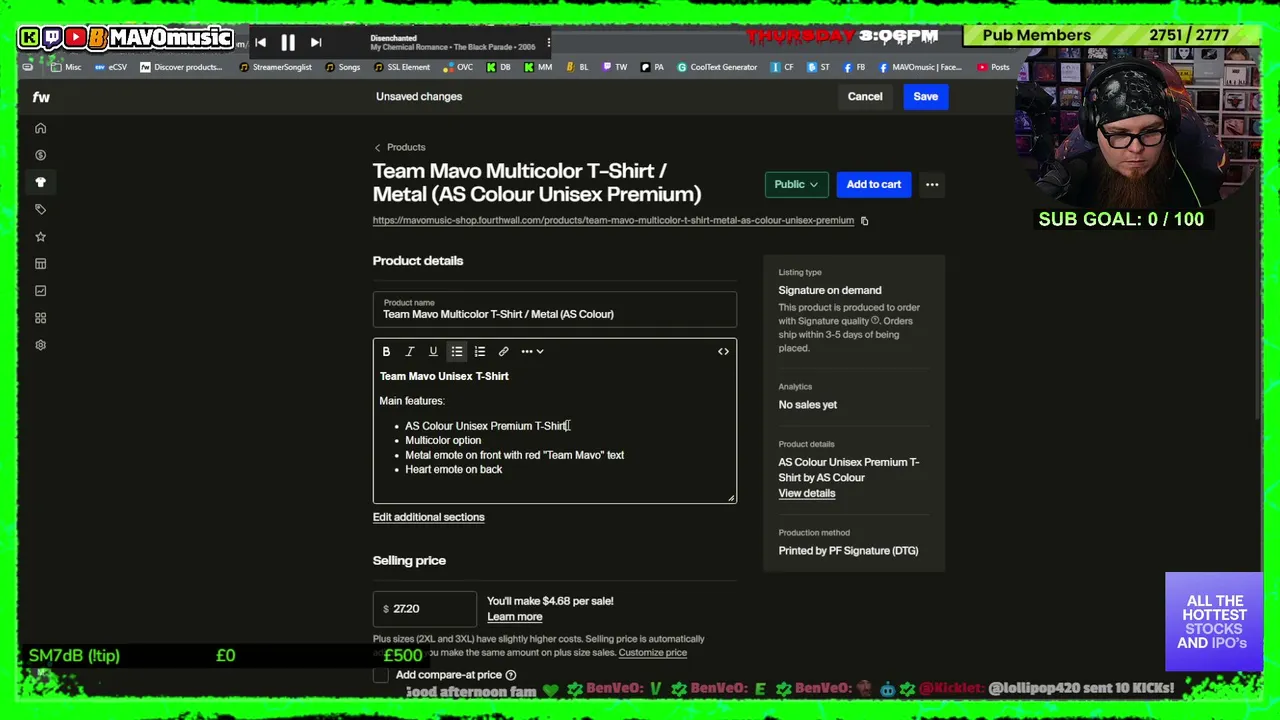1280x720 pixels.
Task: Save the unsaved changes
Action: tap(926, 97)
